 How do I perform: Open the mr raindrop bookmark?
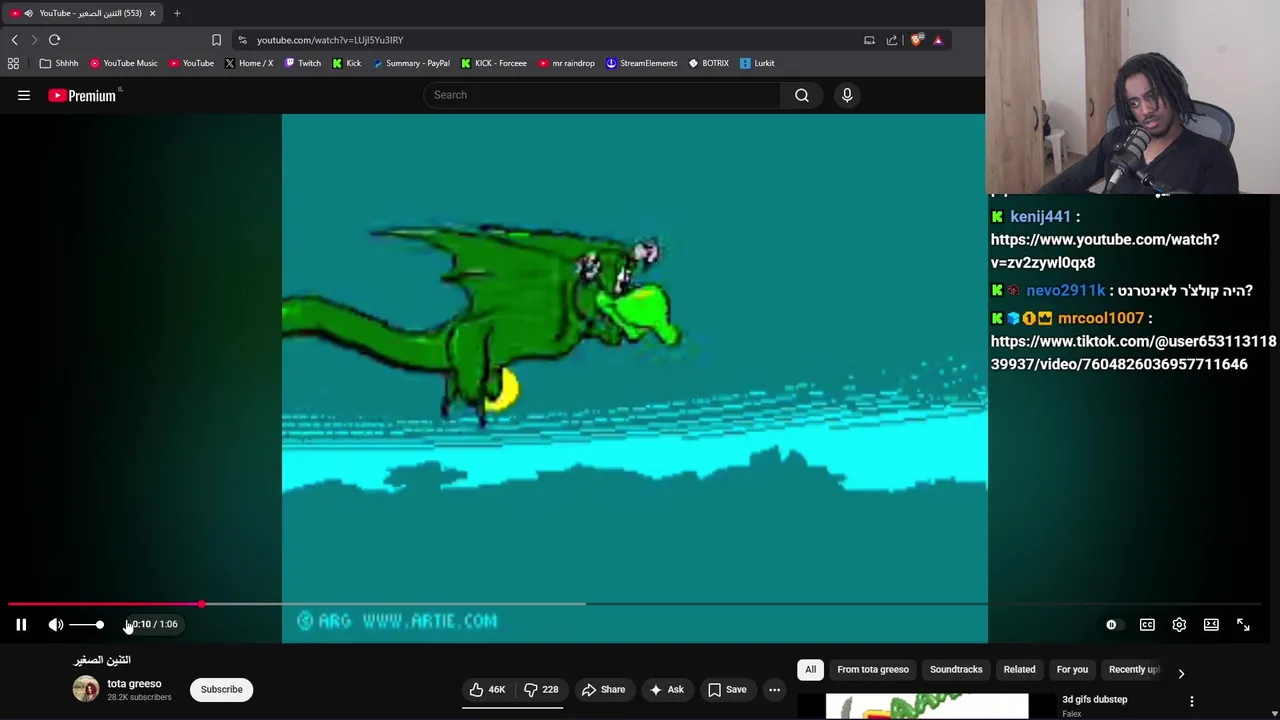[x=566, y=63]
